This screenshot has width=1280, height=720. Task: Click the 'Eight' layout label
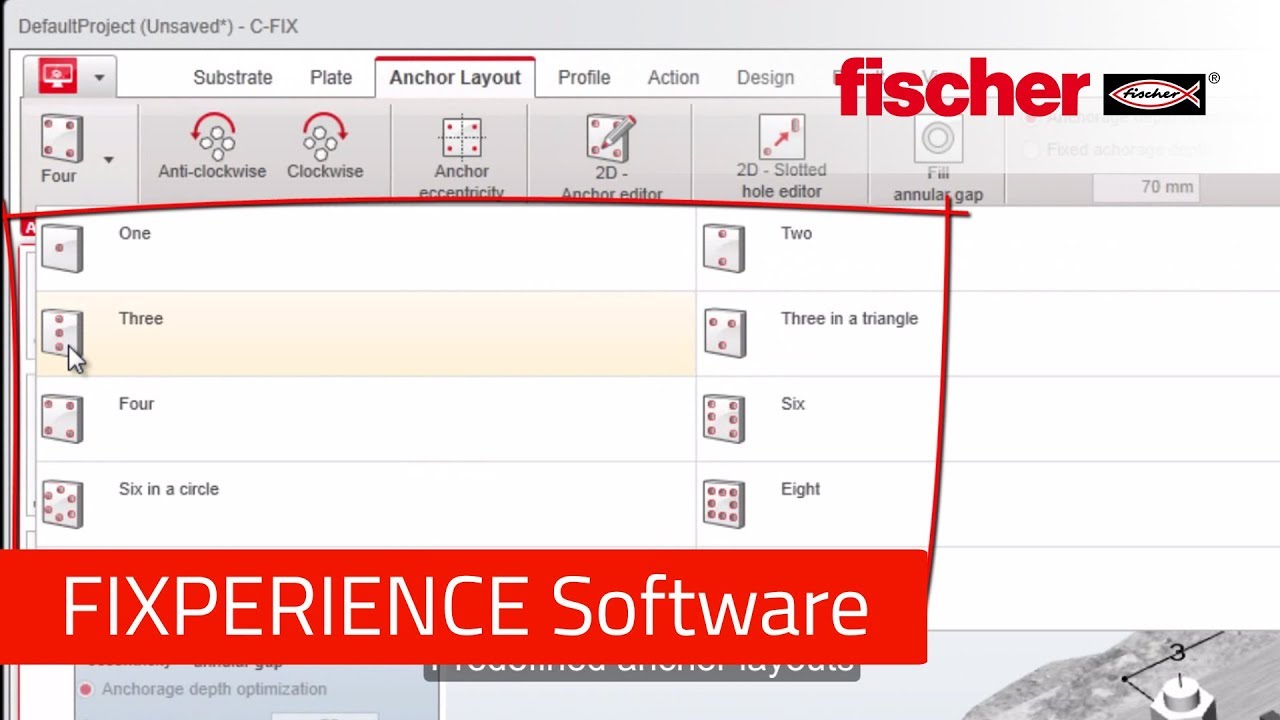pos(800,489)
